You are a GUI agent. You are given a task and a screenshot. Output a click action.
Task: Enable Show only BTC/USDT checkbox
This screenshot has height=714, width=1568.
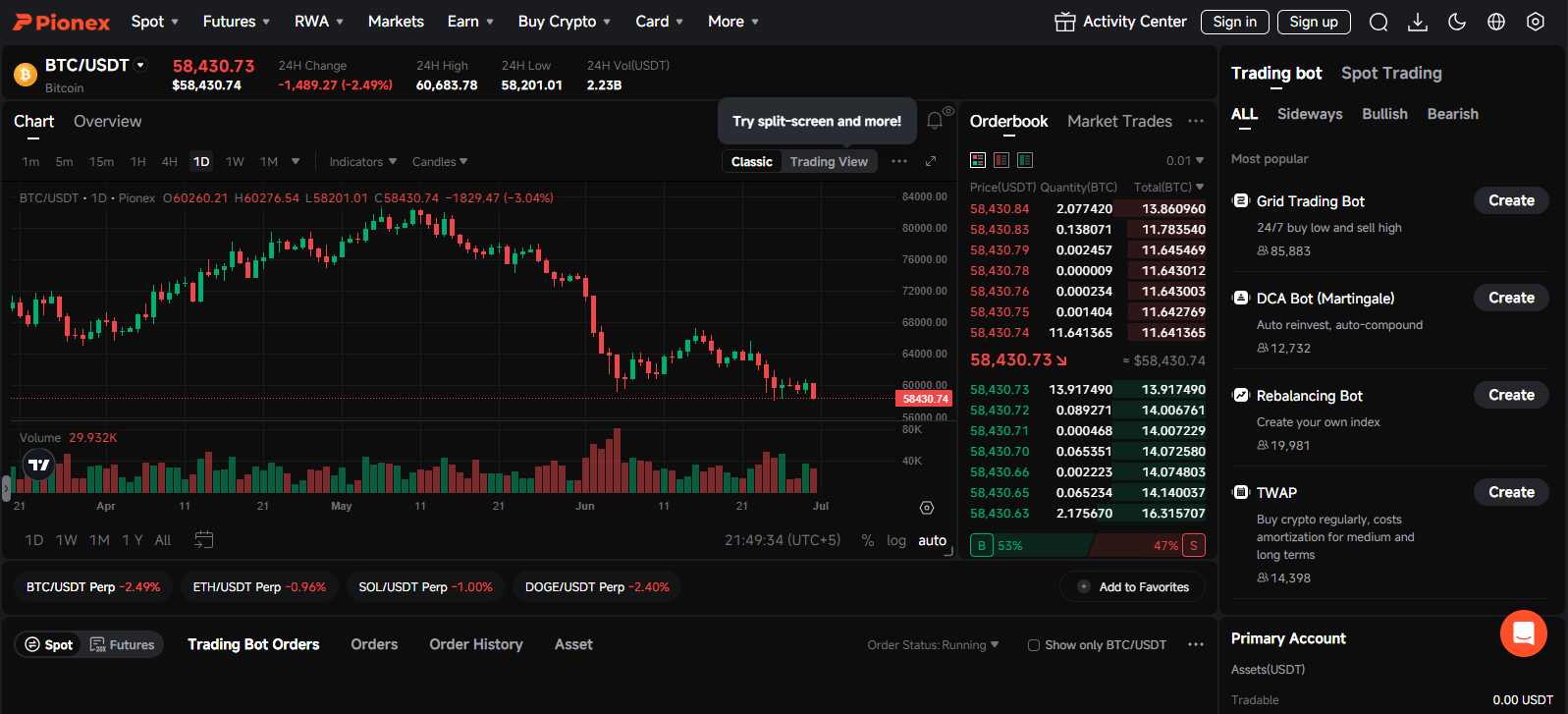pyautogui.click(x=1033, y=645)
